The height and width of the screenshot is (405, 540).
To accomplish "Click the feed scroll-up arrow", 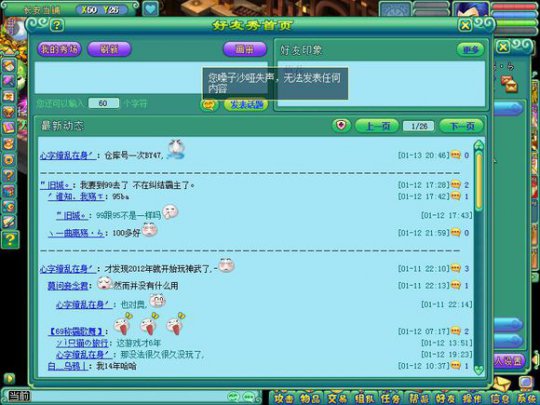I will pyautogui.click(x=479, y=145).
